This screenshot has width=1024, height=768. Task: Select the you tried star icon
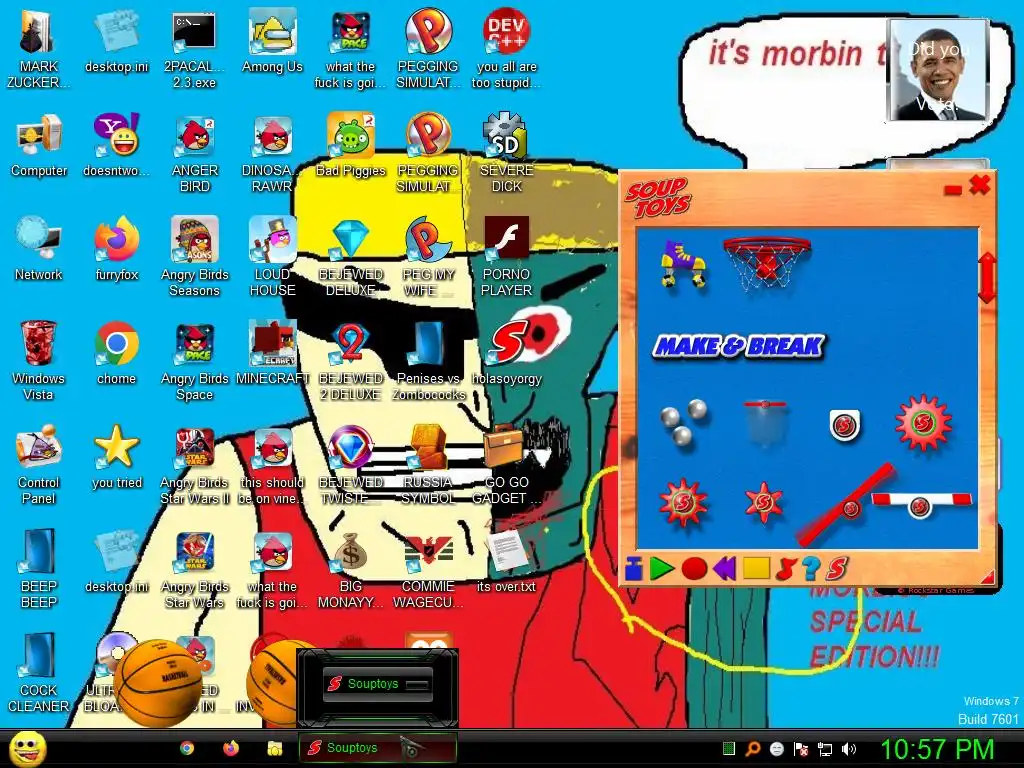[117, 457]
